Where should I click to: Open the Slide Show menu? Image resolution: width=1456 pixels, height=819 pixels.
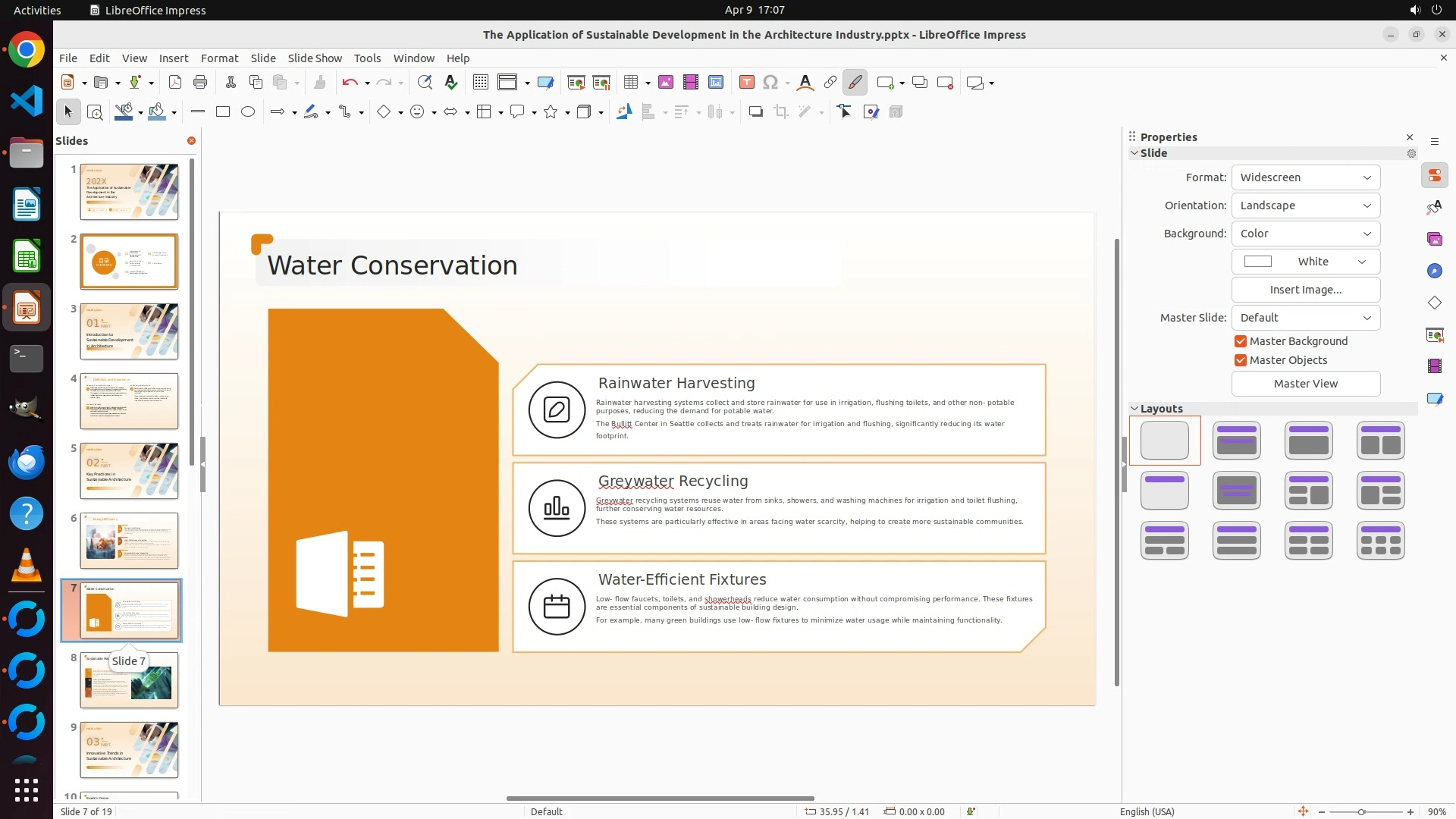click(315, 58)
